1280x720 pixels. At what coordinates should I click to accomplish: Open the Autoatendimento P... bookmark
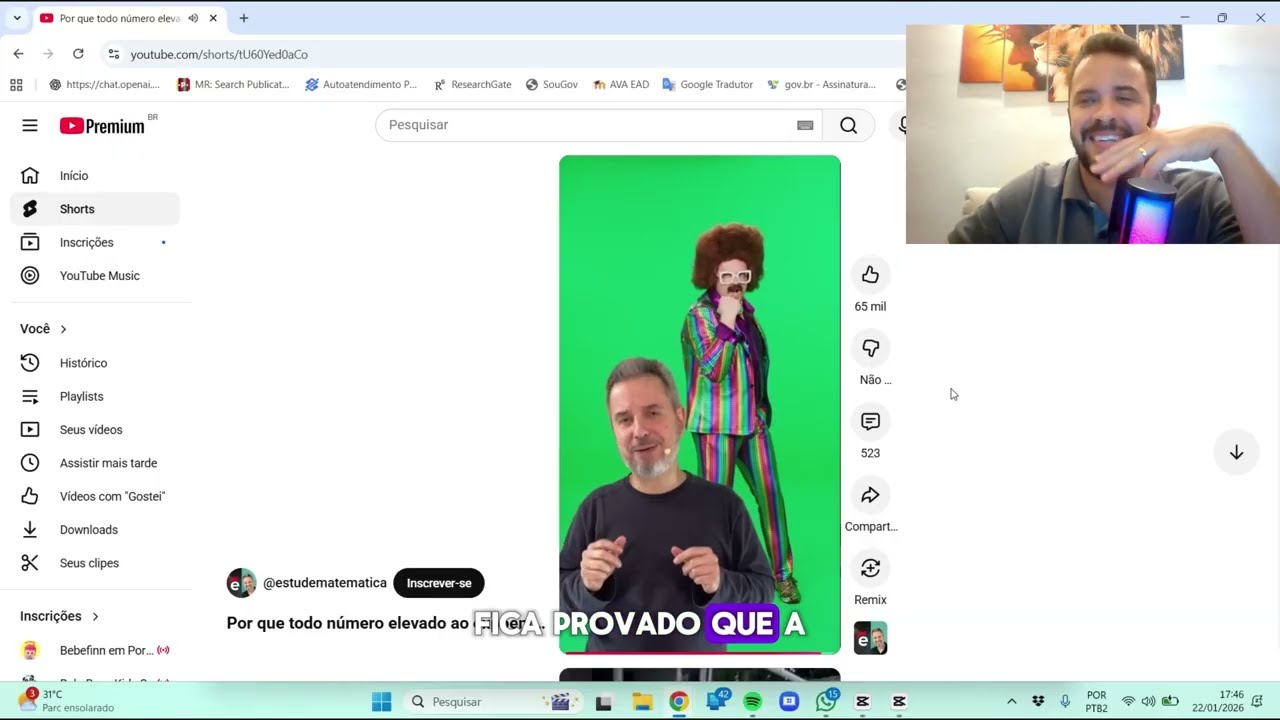(x=361, y=85)
